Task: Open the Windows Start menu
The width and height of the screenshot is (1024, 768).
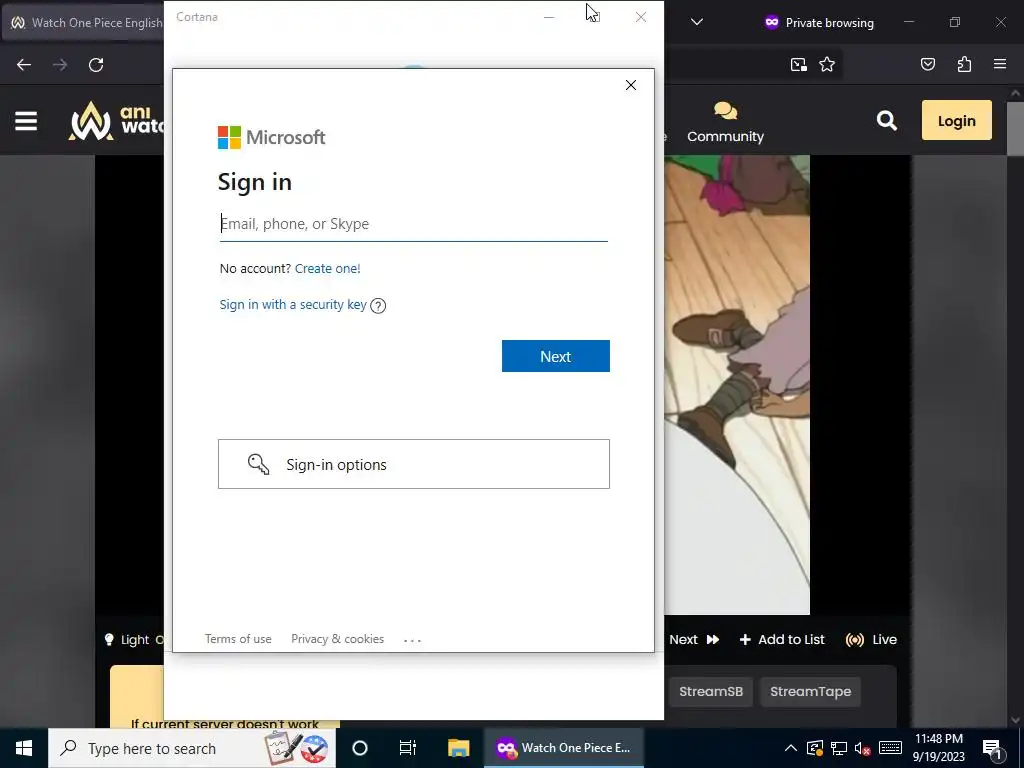Action: click(x=24, y=748)
